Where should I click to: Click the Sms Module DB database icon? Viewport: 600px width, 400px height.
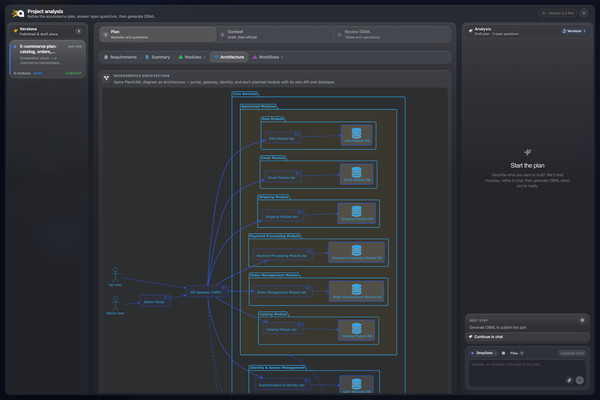pyautogui.click(x=357, y=135)
